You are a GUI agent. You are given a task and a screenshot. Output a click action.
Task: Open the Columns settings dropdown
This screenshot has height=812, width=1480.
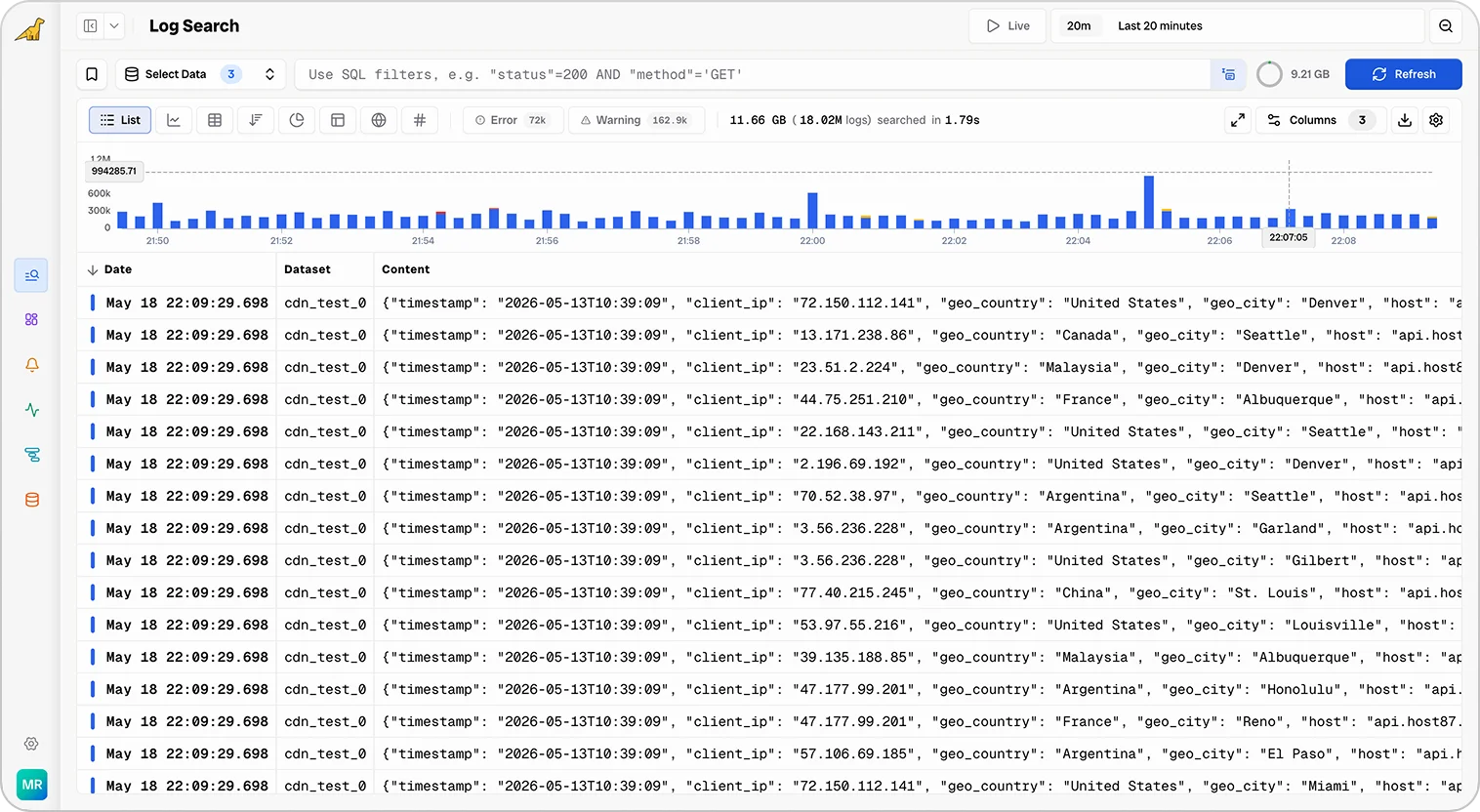[1321, 120]
